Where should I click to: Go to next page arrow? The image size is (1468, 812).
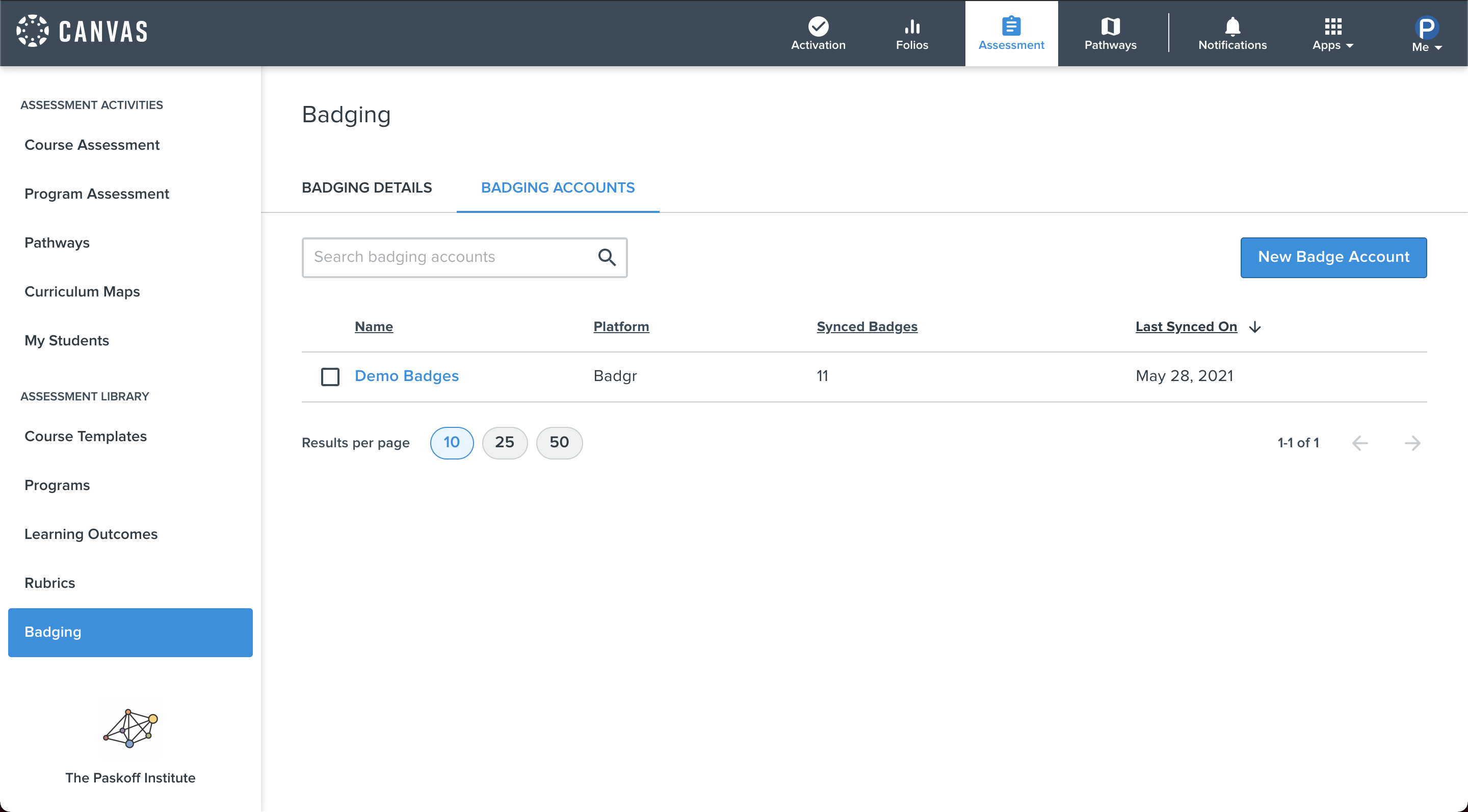[x=1412, y=443]
